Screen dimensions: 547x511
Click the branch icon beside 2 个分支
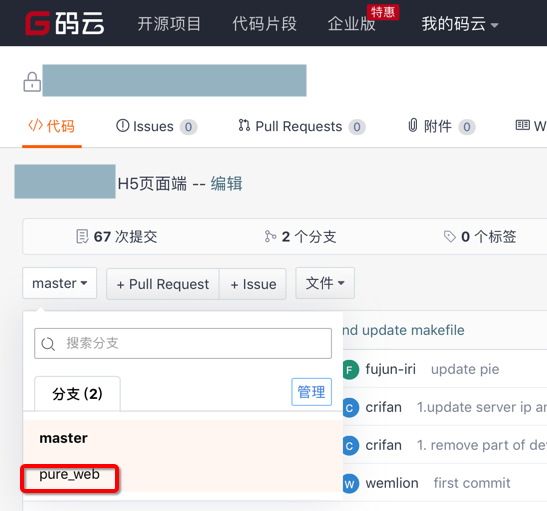tap(270, 236)
